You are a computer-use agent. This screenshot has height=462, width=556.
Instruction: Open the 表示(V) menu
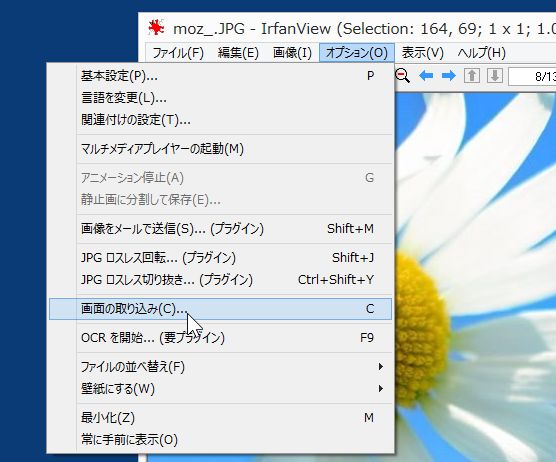click(422, 53)
